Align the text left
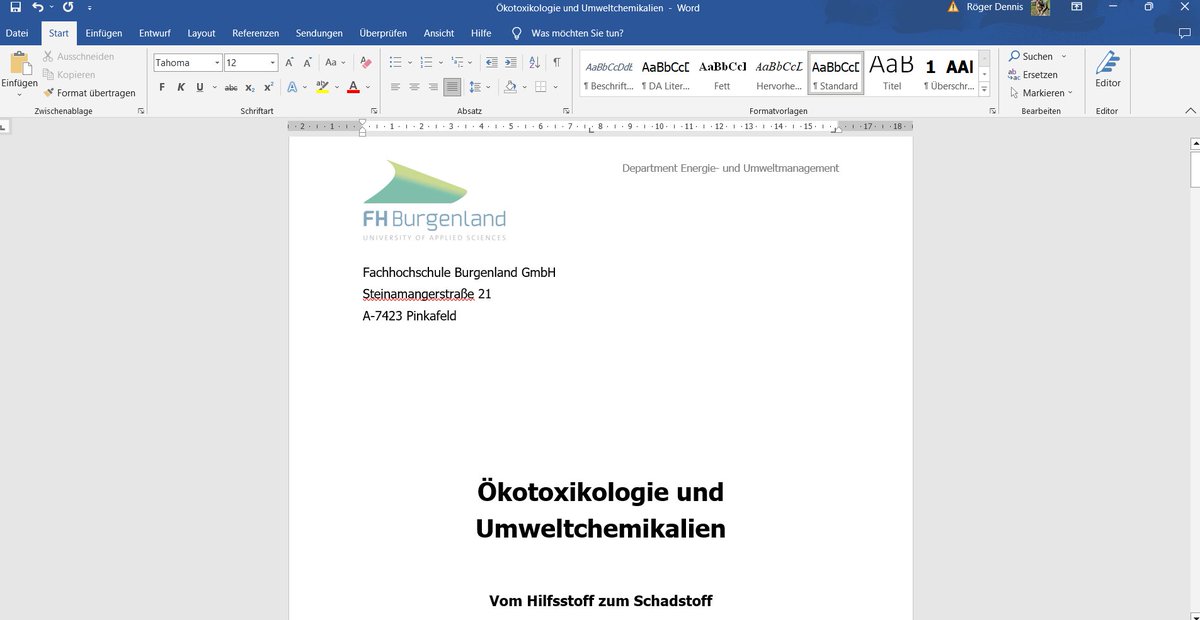Screen dimensions: 1200x620 tap(395, 87)
